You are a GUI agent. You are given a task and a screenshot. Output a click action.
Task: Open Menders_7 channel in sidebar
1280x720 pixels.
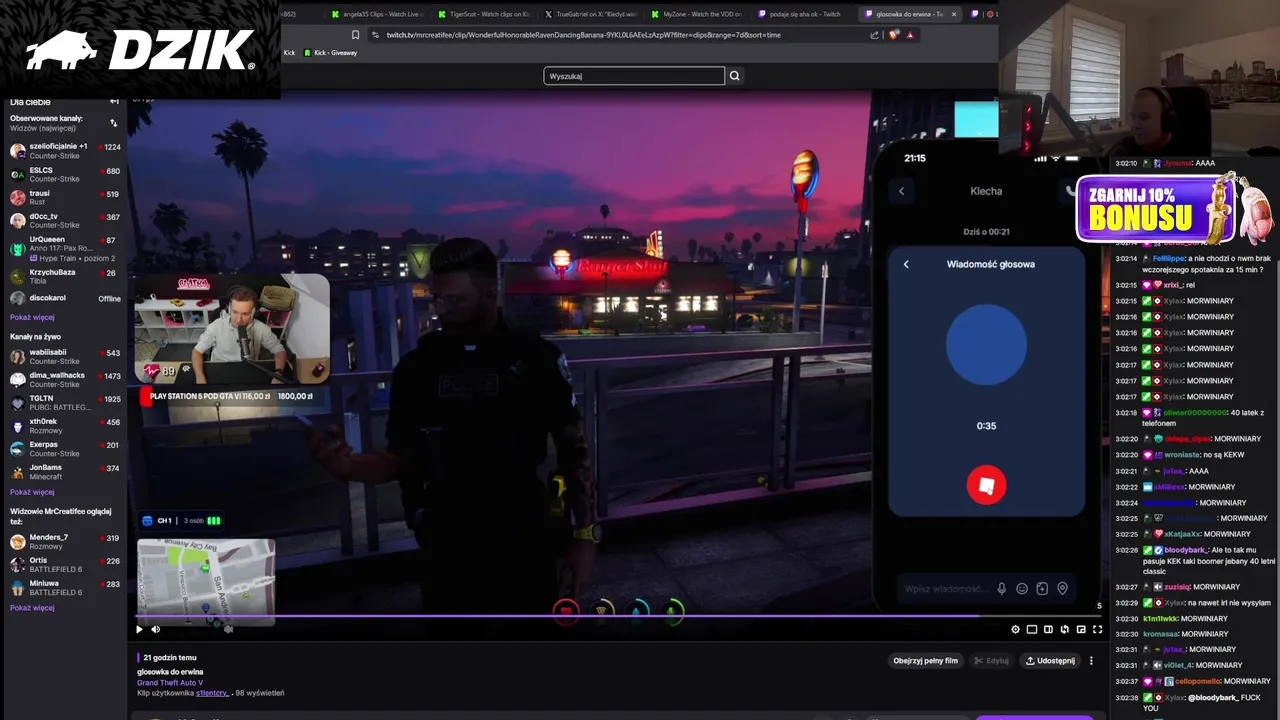tap(65, 542)
